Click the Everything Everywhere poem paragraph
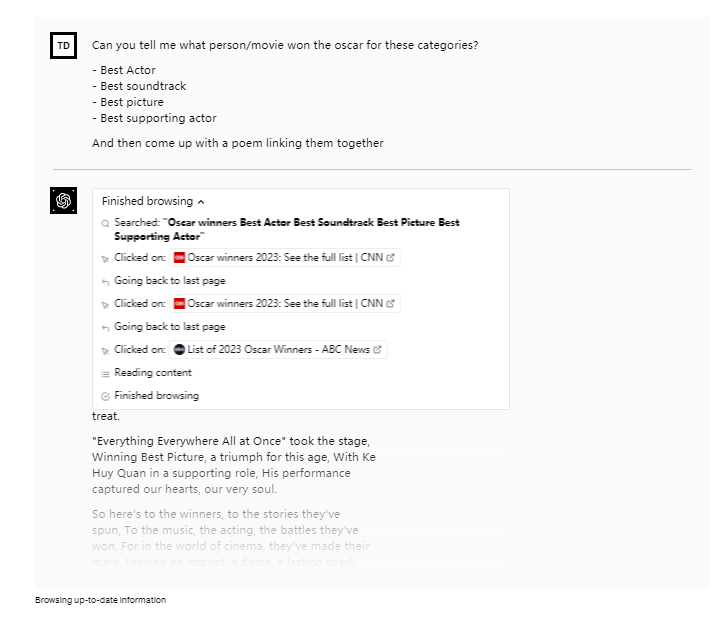Viewport: 725px width, 626px height. coord(234,465)
